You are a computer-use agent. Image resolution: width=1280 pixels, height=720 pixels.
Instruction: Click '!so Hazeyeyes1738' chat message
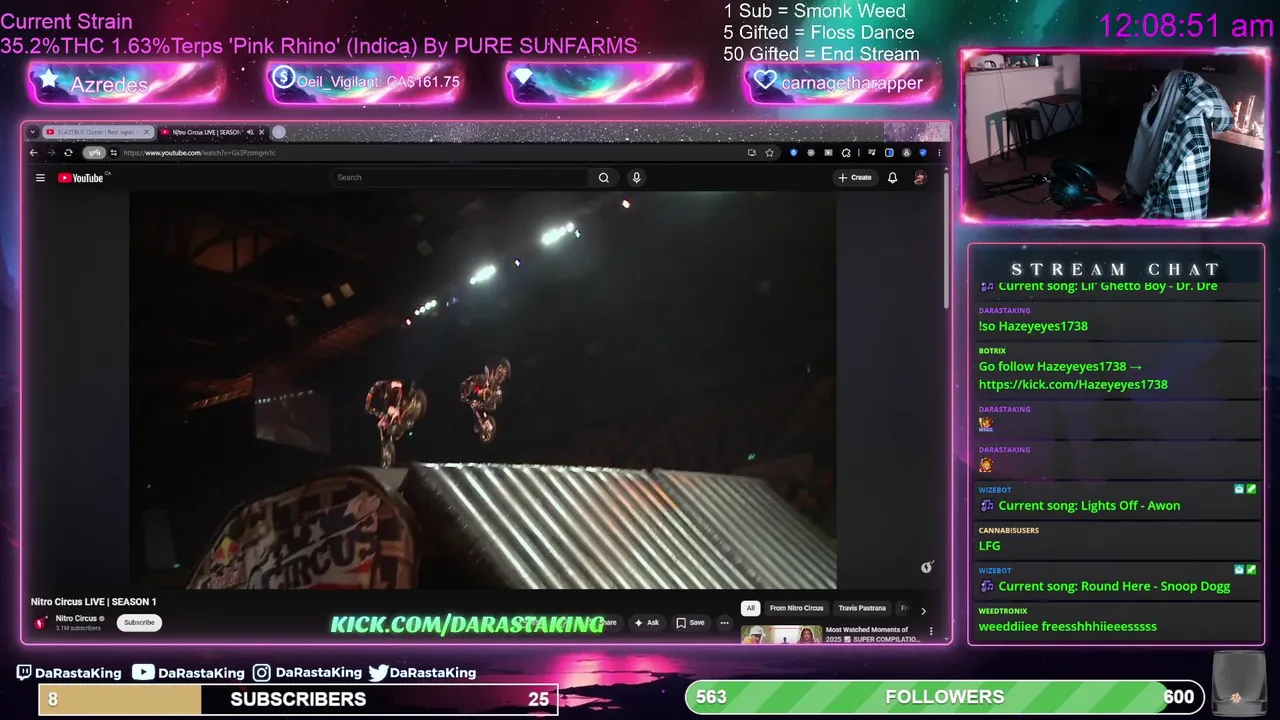[1033, 326]
